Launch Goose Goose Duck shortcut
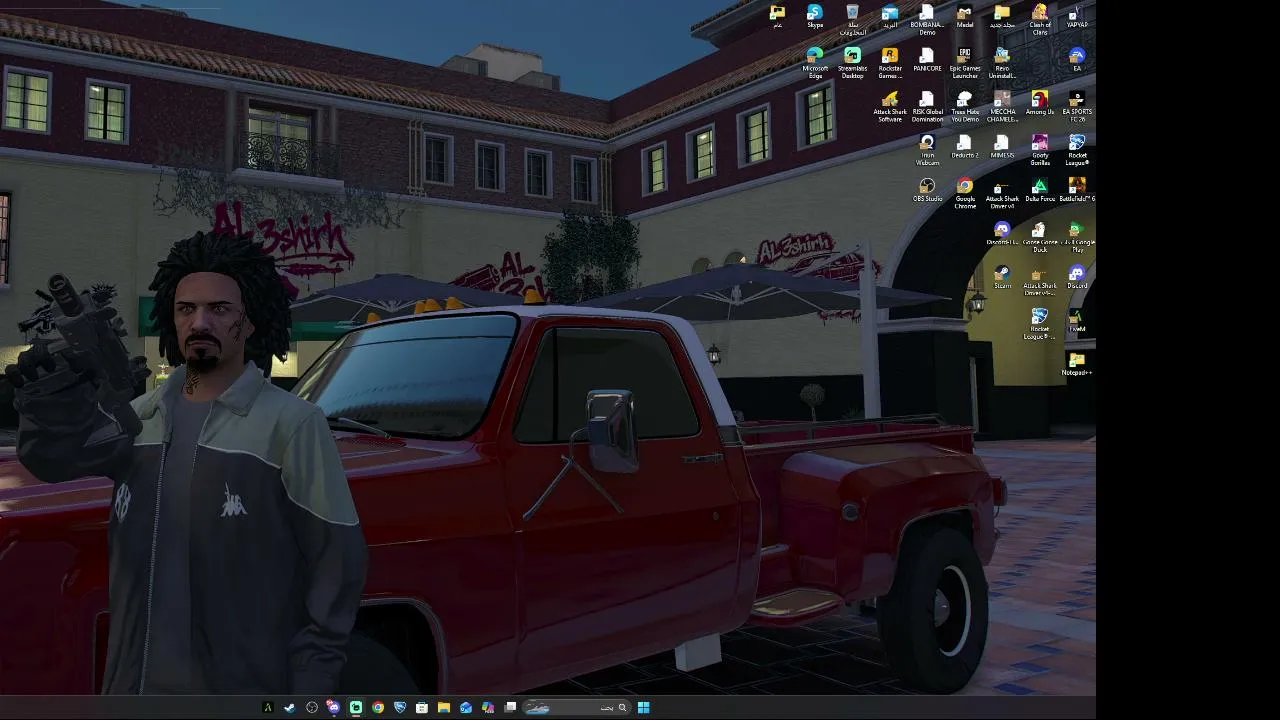The width and height of the screenshot is (1280, 720). pyautogui.click(x=1040, y=238)
